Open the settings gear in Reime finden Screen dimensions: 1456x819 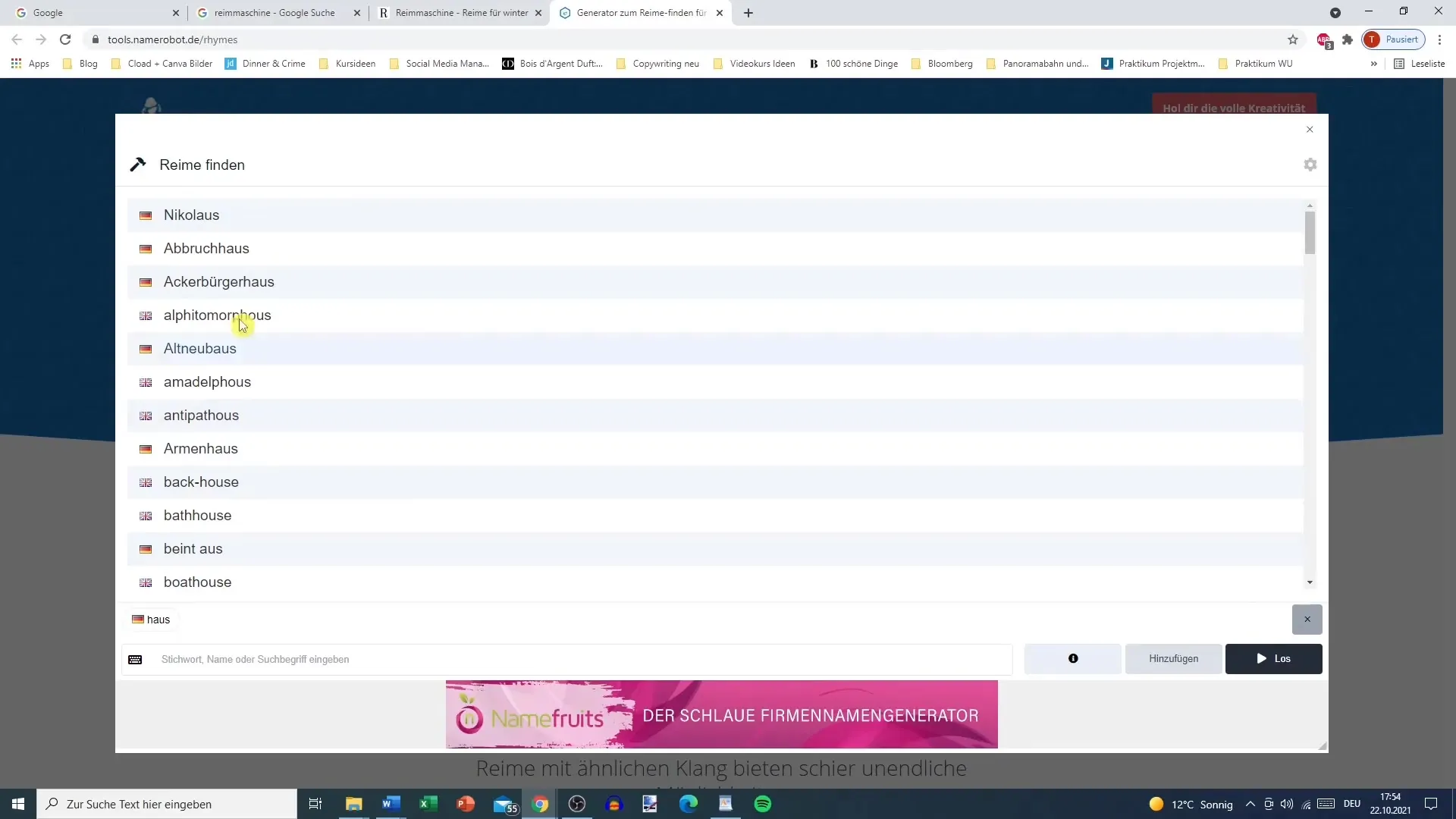pos(1310,165)
